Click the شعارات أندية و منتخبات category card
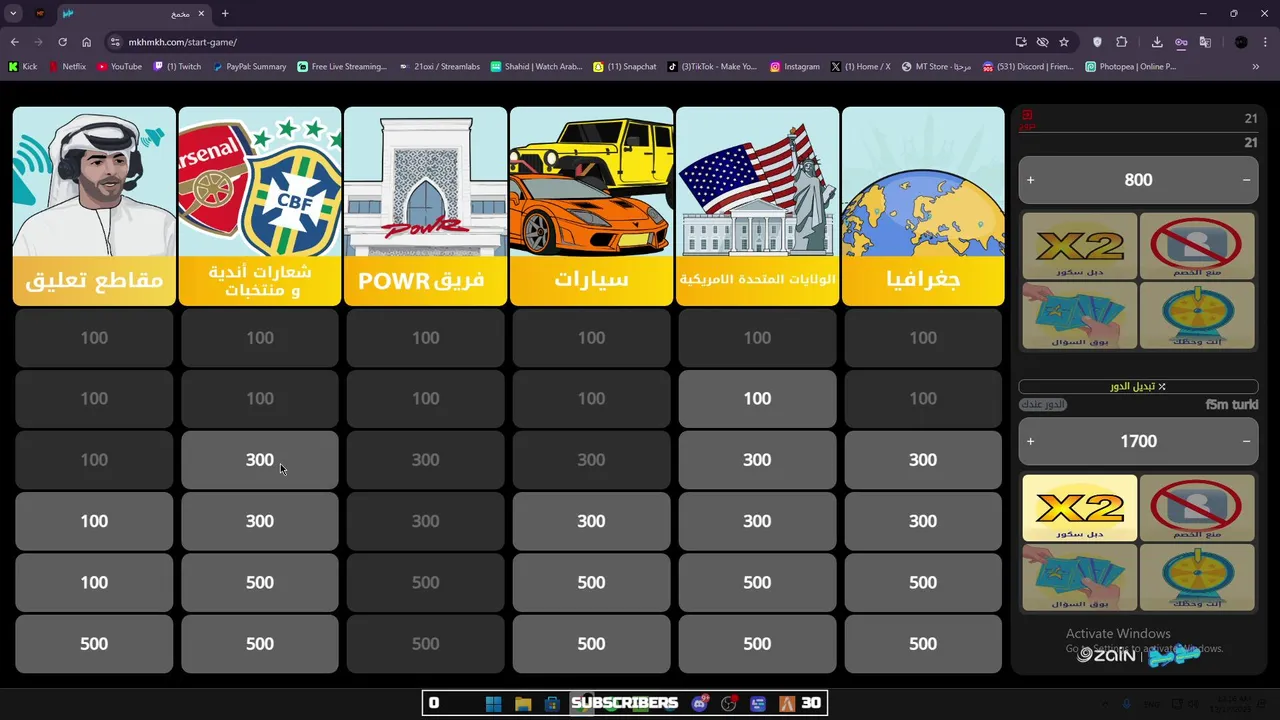The height and width of the screenshot is (720, 1280). pos(260,206)
